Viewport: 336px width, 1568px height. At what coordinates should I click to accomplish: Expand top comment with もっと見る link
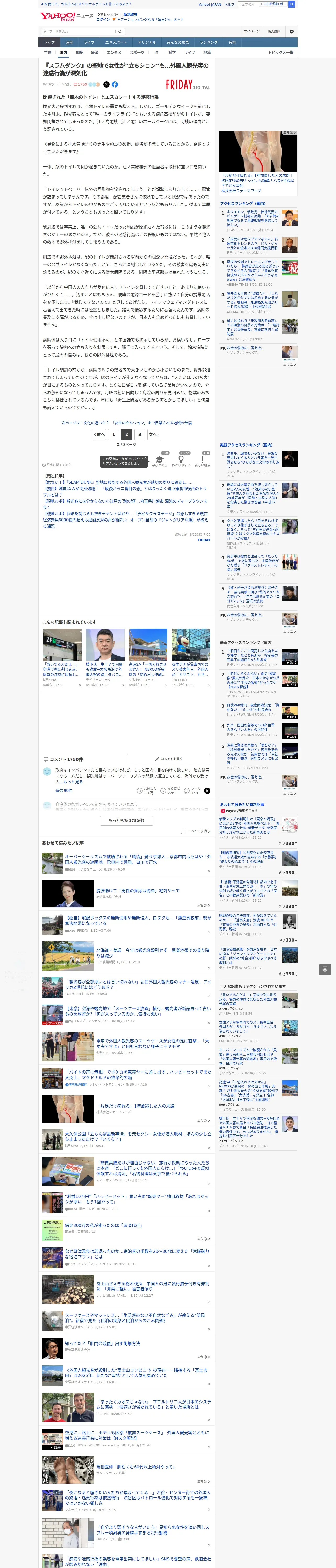pos(74,782)
